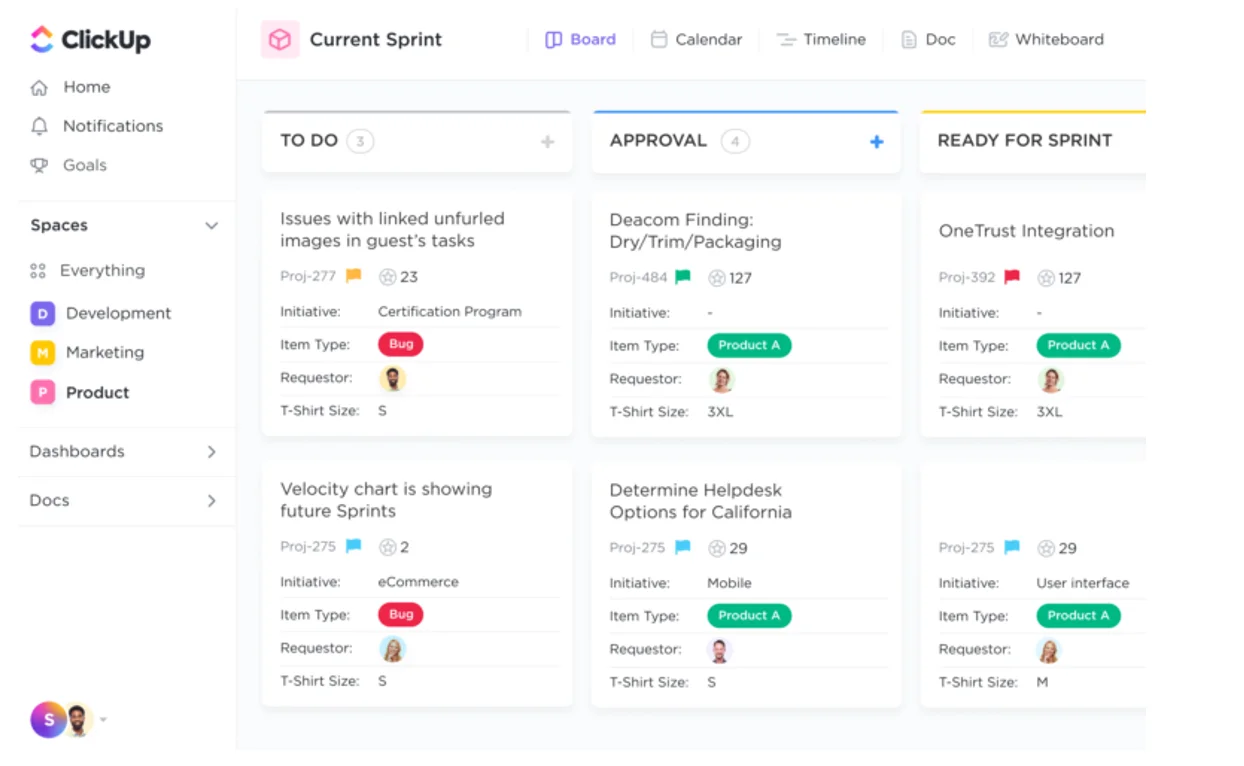The image size is (1244, 766).
Task: Open the user avatar dropdown arrow
Action: point(103,719)
